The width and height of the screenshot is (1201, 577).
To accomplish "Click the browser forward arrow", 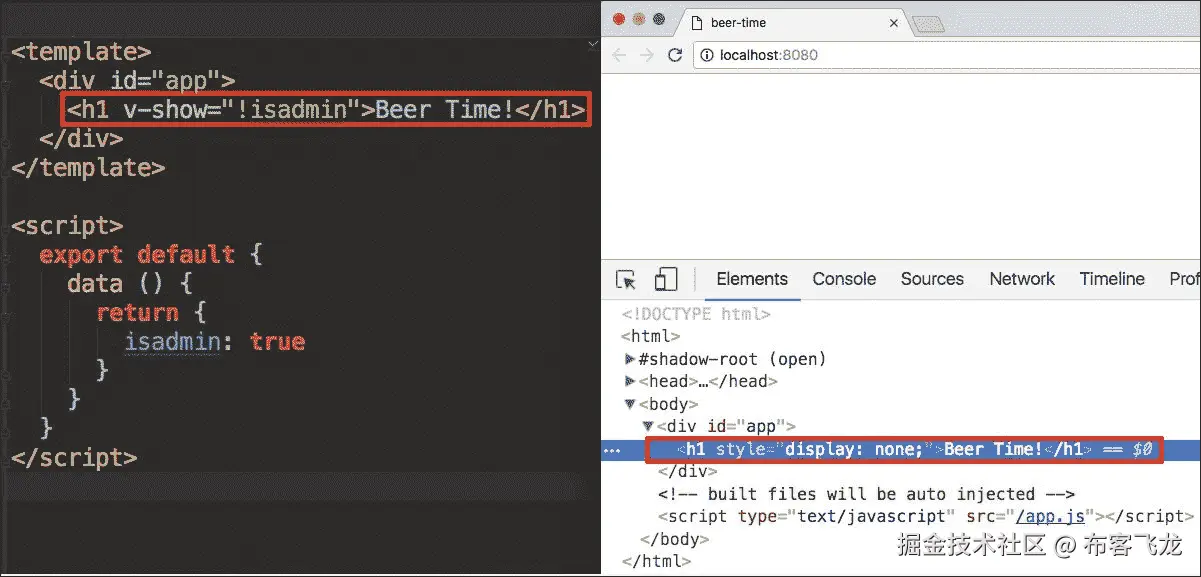I will (x=647, y=55).
